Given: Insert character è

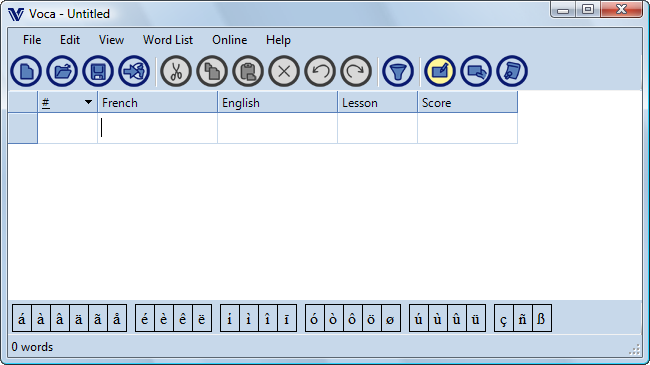Looking at the screenshot, I should pos(164,319).
